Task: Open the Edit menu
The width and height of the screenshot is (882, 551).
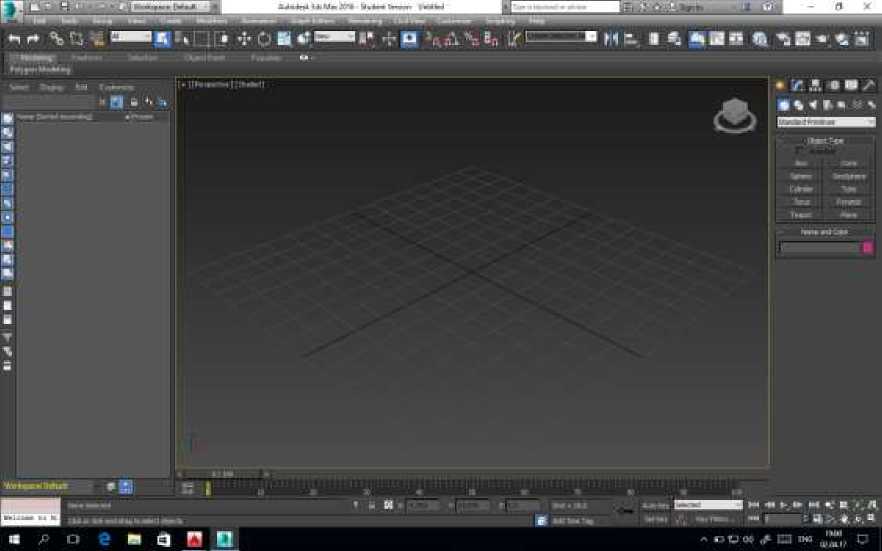Action: click(x=39, y=21)
